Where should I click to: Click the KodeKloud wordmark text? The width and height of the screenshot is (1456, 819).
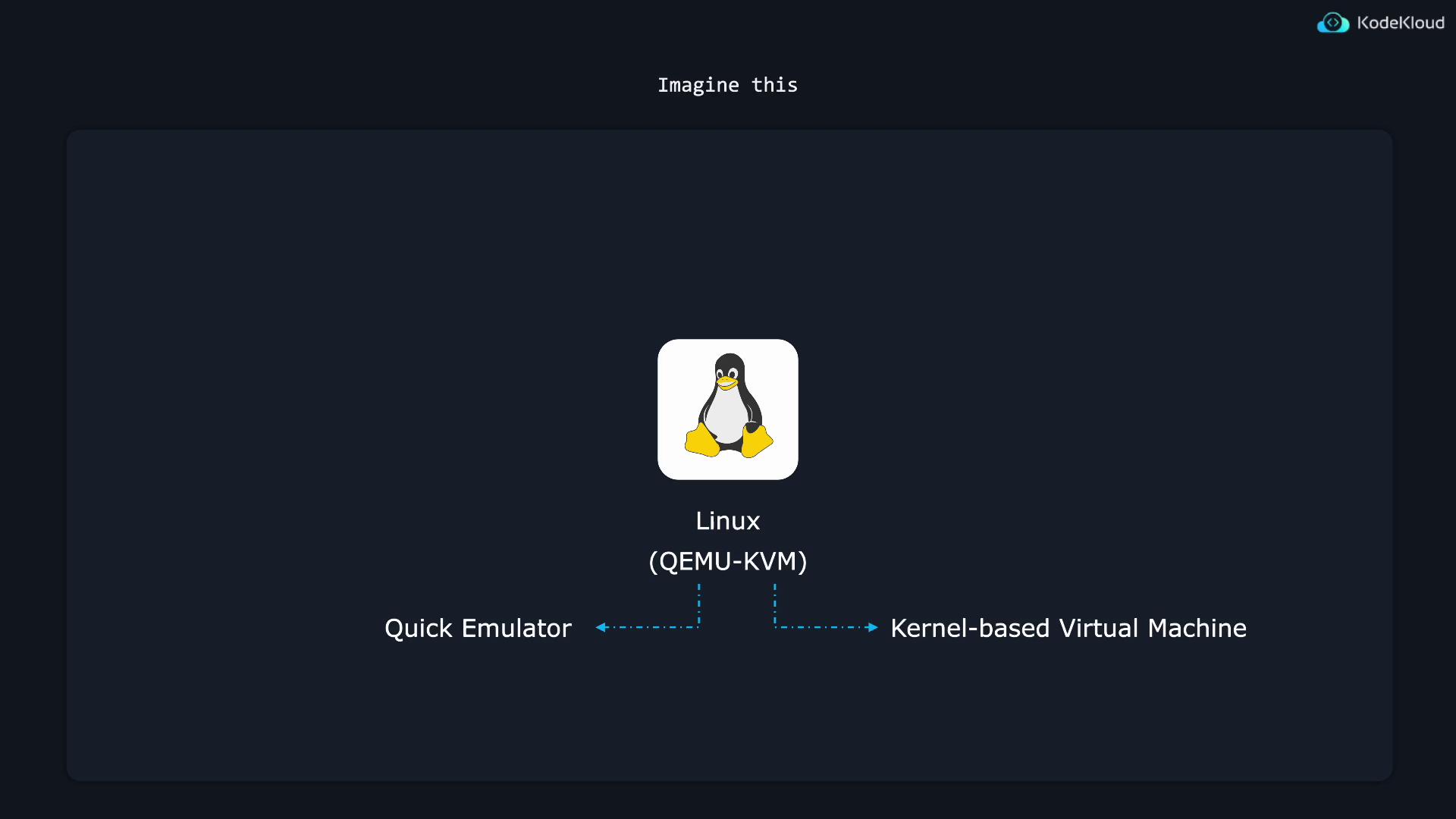coord(1400,23)
